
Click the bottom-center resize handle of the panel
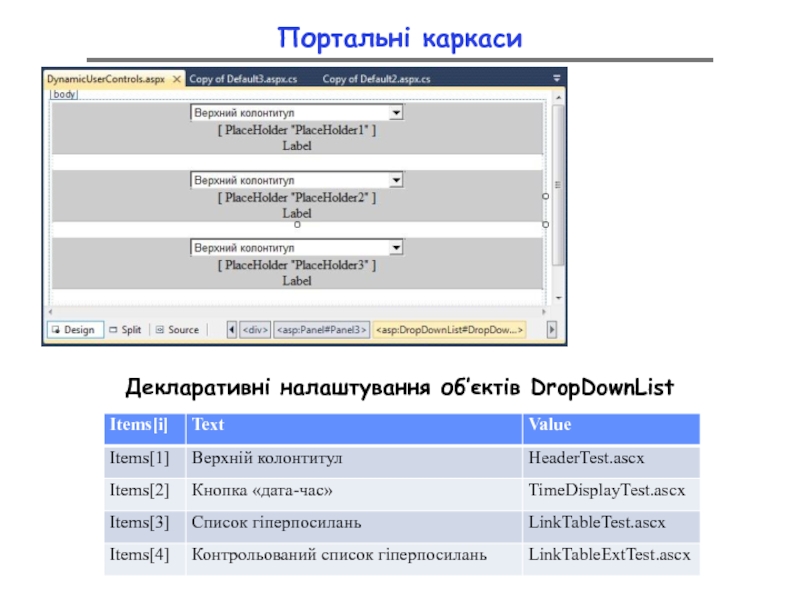click(297, 224)
